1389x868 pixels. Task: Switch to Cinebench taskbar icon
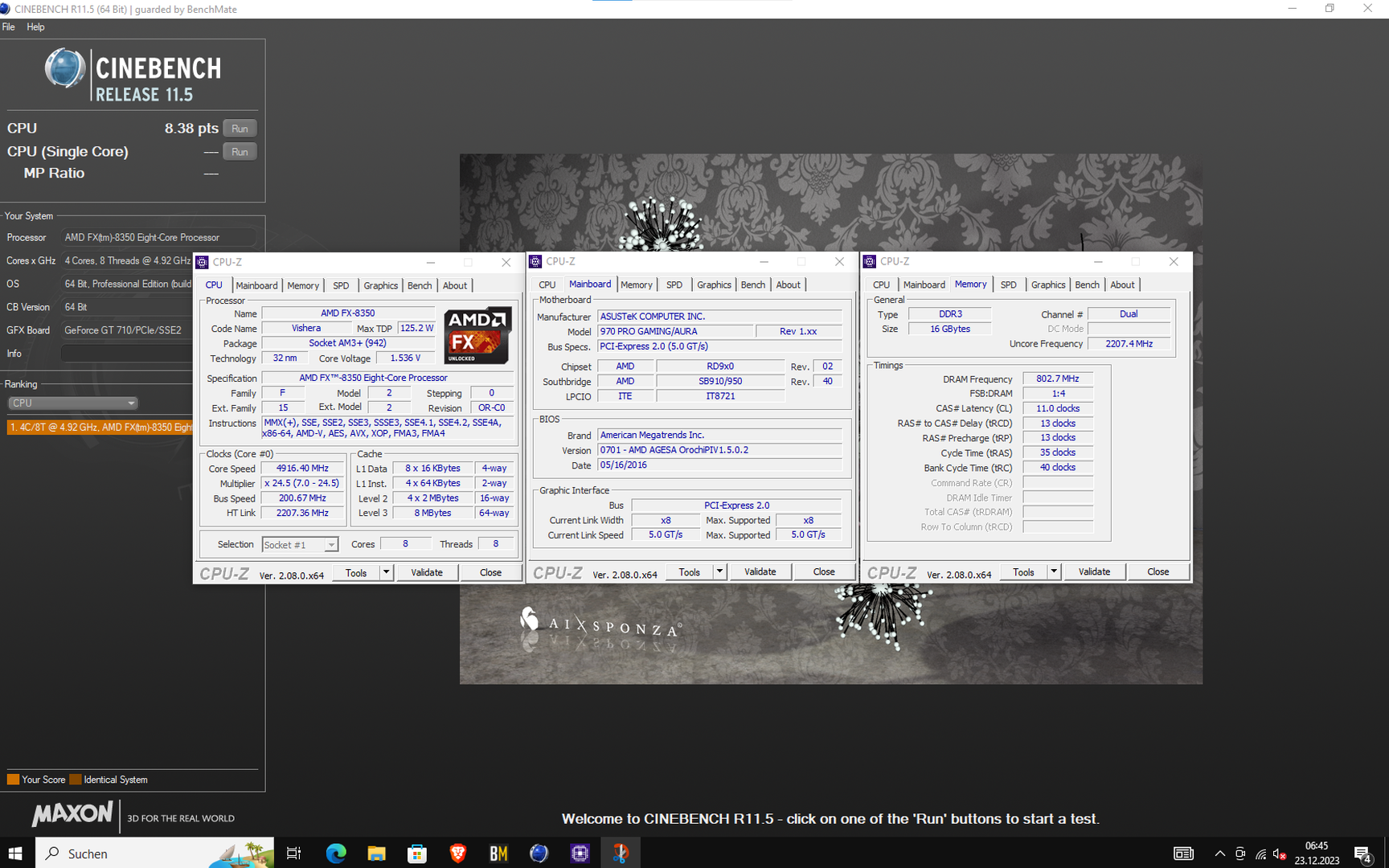[539, 853]
